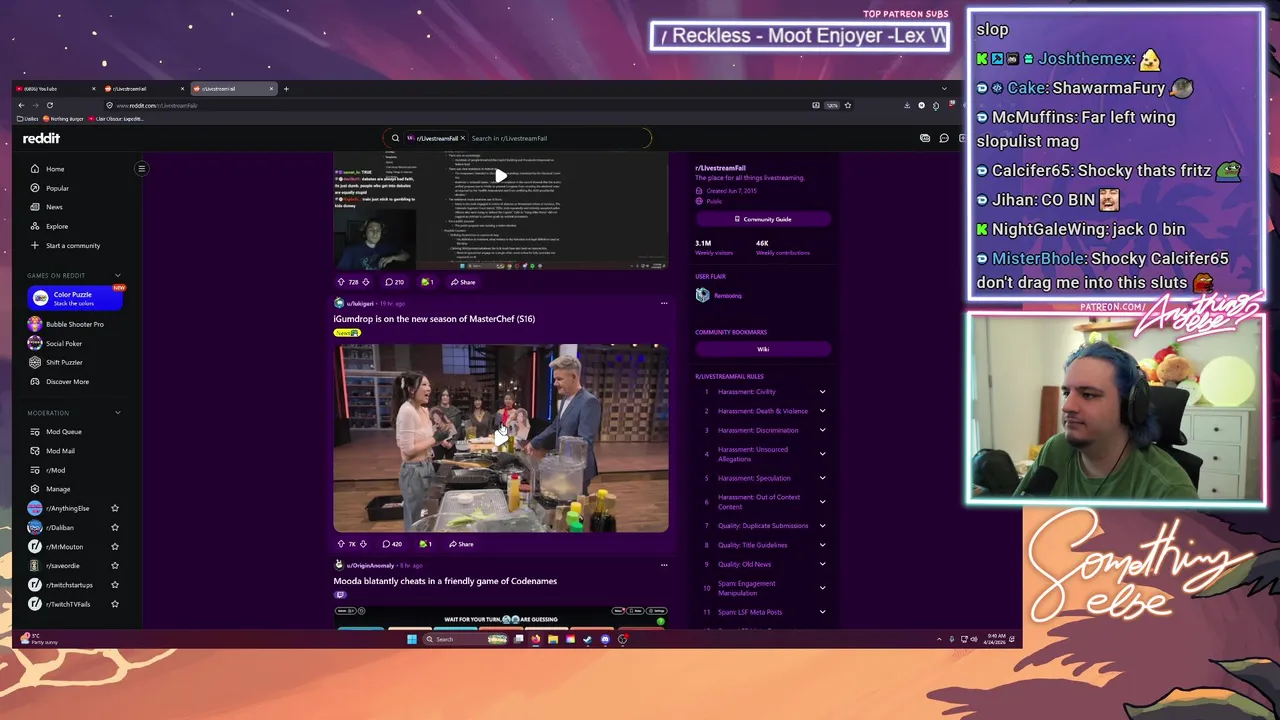Open the options menu for the iGumdrop post
1280x720 pixels.
[x=663, y=303]
